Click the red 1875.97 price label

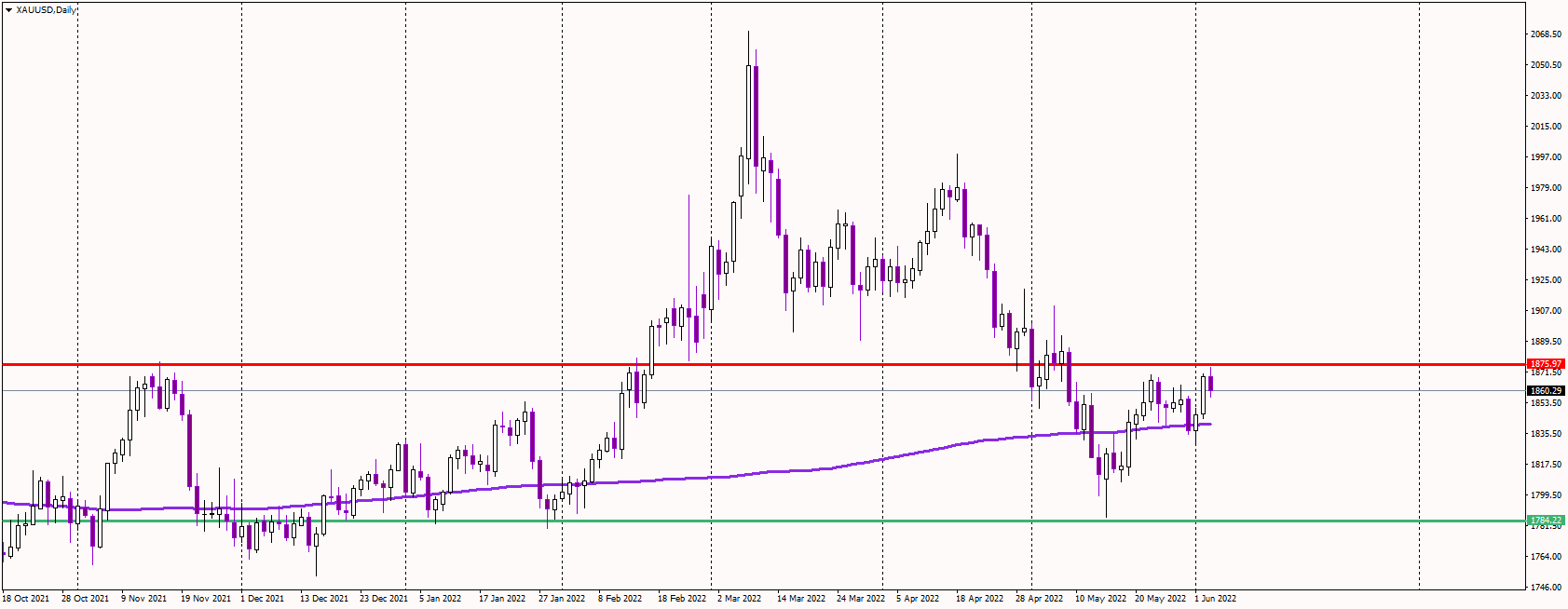point(1546,364)
